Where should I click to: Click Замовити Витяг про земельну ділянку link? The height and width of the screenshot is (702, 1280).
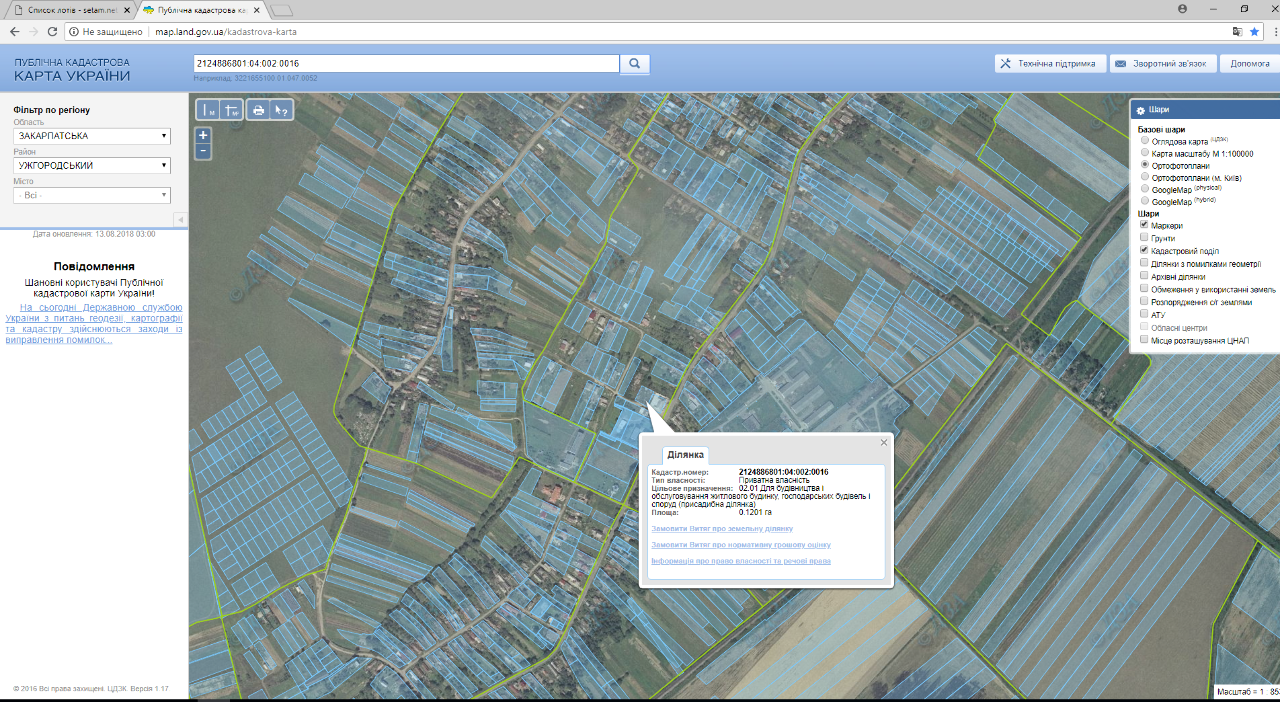(x=721, y=528)
